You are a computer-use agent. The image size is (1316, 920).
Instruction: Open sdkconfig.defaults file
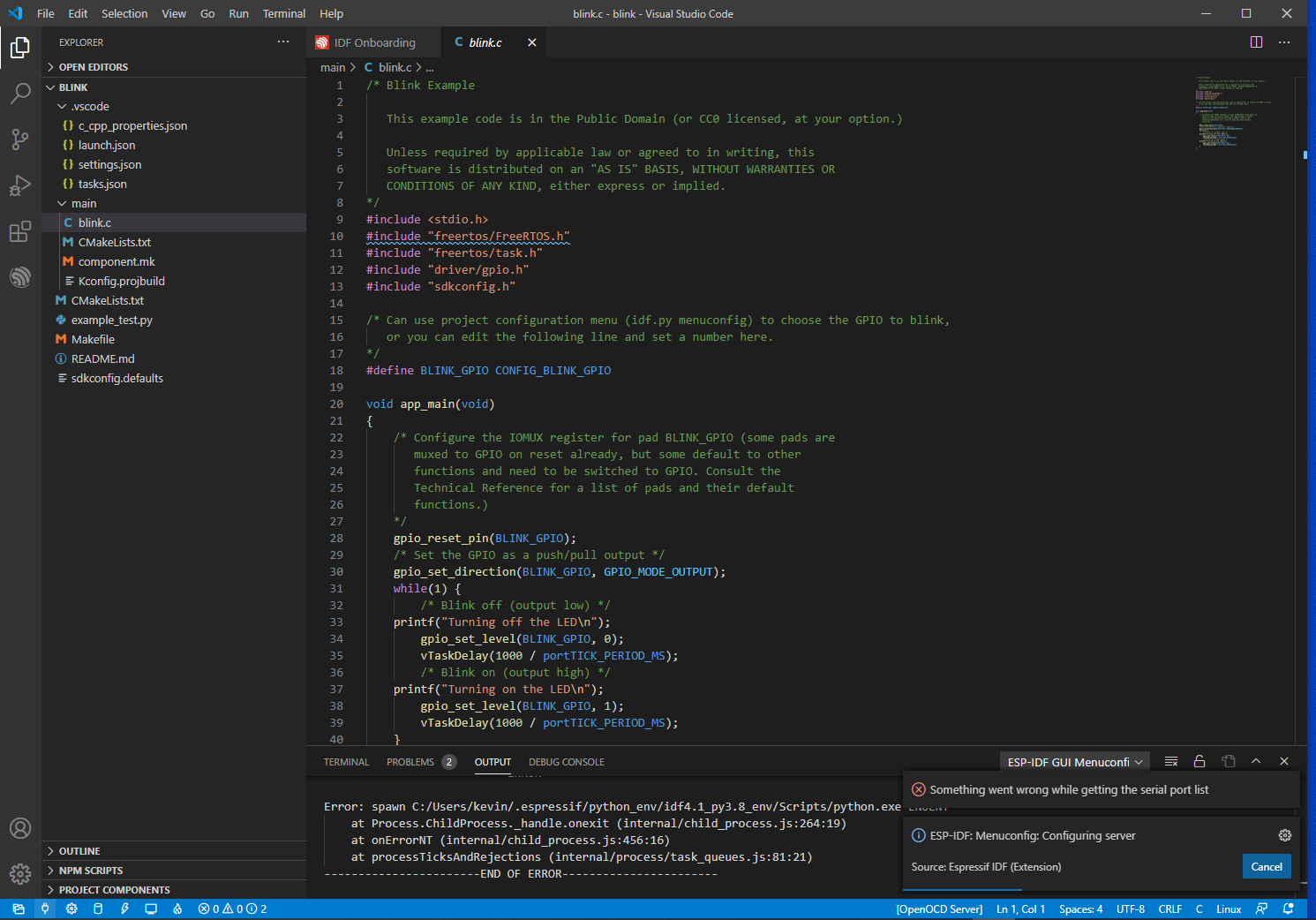coord(174,378)
